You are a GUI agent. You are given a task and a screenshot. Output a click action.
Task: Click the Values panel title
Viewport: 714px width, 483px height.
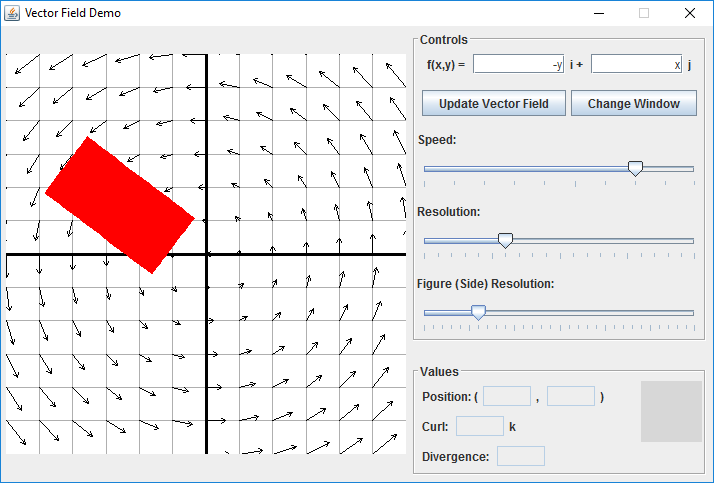[x=439, y=371]
